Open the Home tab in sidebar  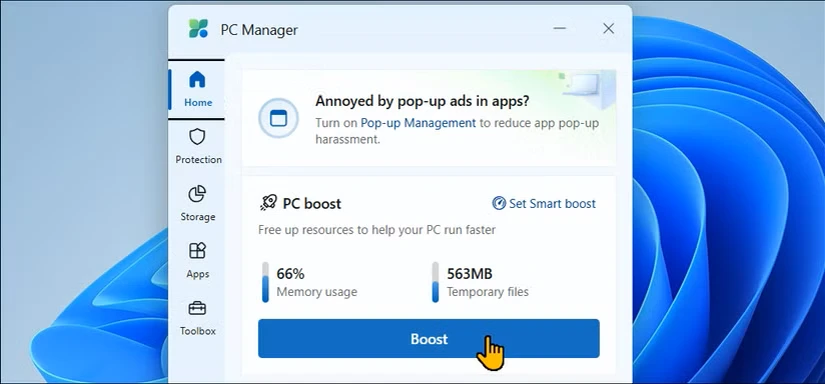(197, 89)
